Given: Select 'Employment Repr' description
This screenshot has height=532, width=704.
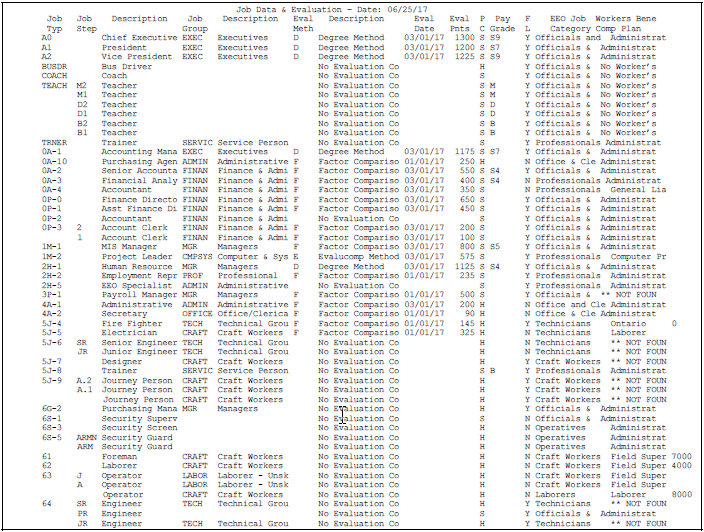Looking at the screenshot, I should (x=140, y=276).
